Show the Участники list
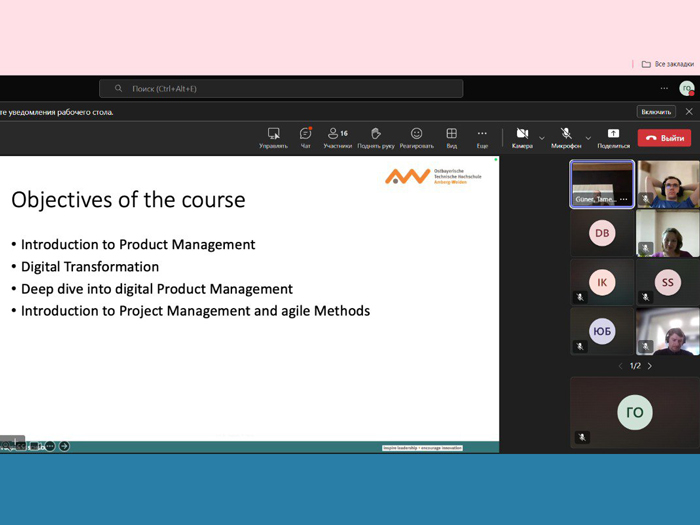 337,137
